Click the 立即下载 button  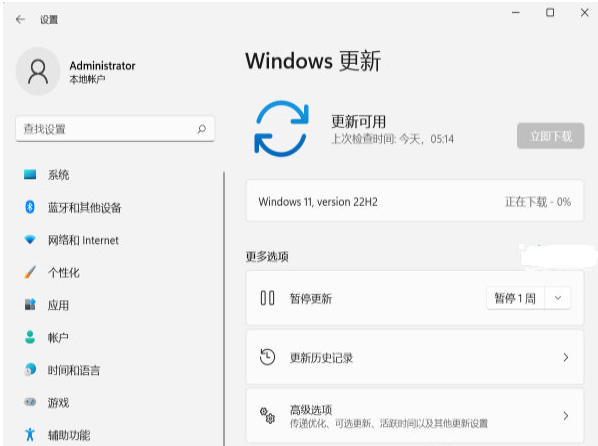[550, 136]
